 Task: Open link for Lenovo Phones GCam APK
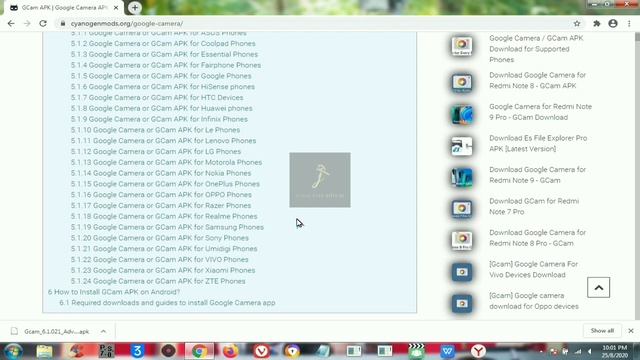163,141
